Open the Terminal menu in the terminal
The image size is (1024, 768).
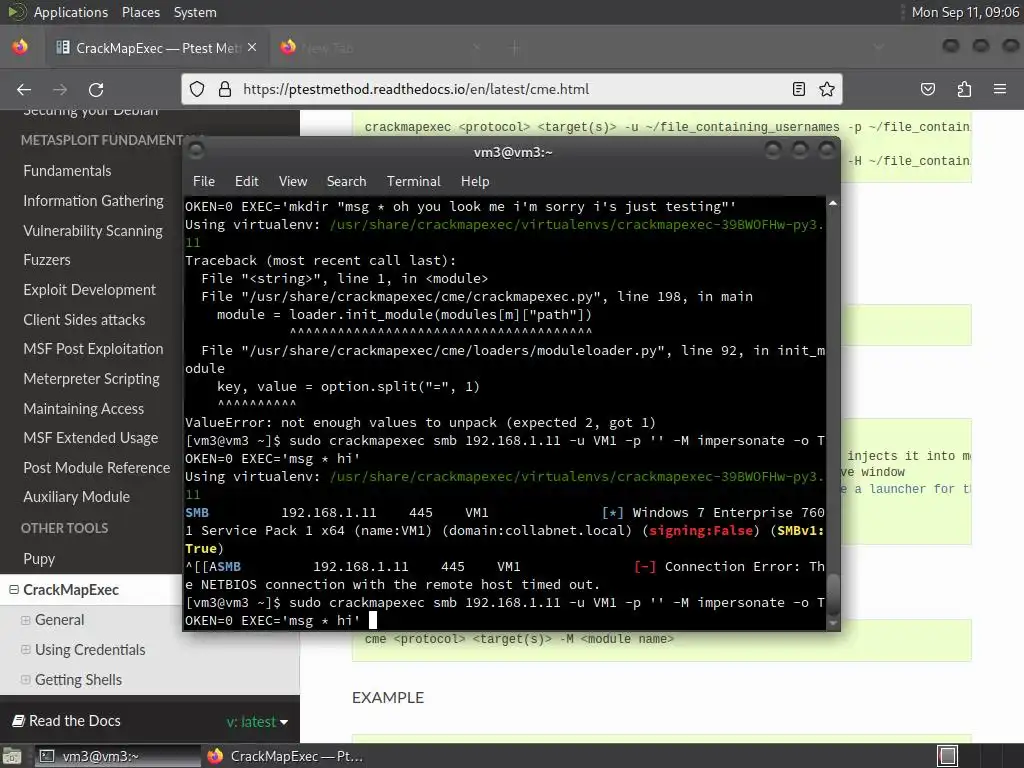pos(413,181)
